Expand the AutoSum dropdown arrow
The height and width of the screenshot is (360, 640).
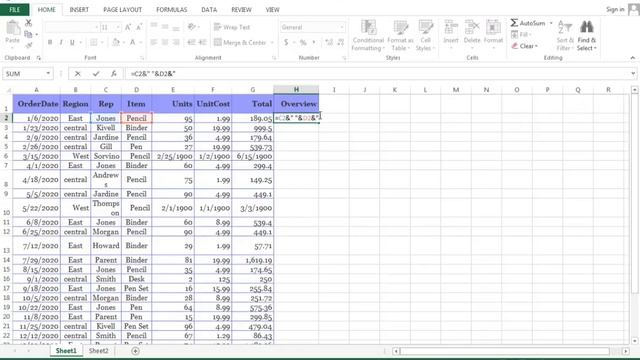(551, 23)
